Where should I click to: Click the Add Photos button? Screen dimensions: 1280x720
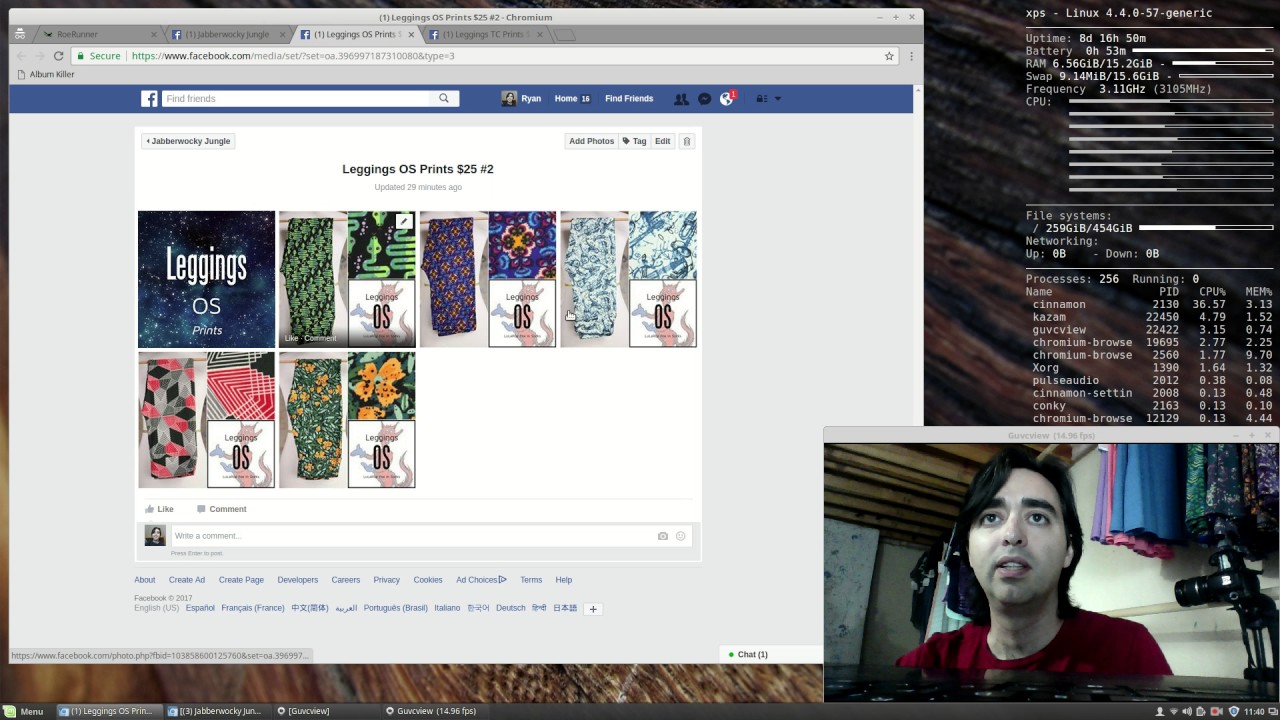591,141
